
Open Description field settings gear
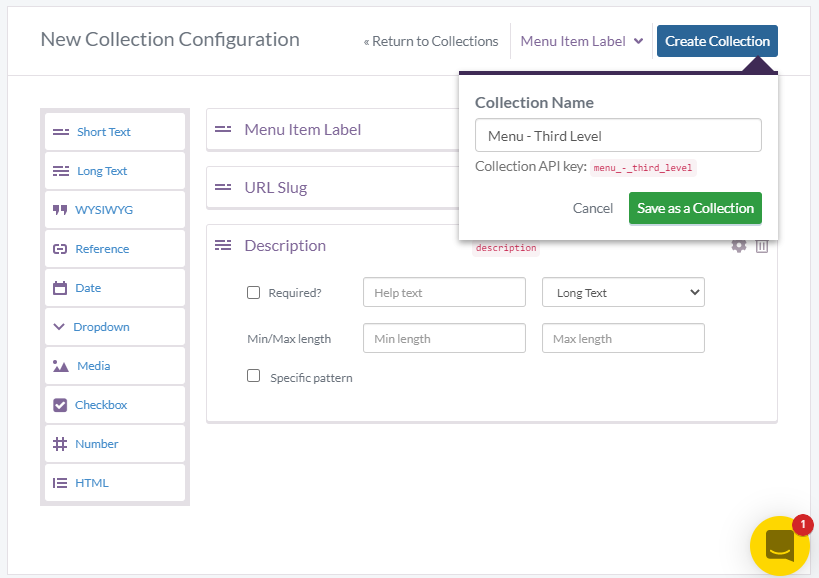pos(739,246)
